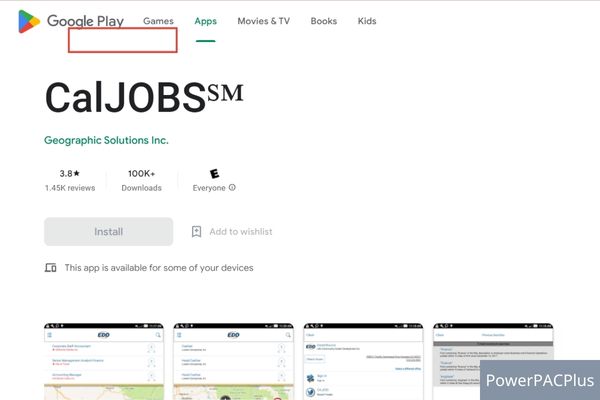Open the second app screenshot thumbnail
Screen dimensions: 600x400
233,362
